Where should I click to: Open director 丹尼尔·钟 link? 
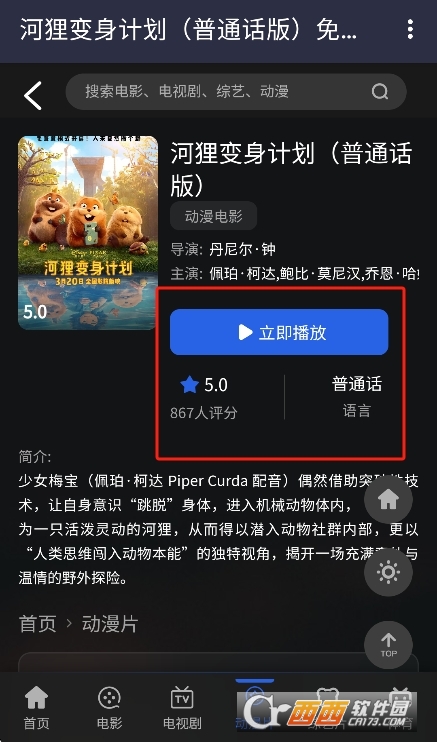click(x=242, y=249)
